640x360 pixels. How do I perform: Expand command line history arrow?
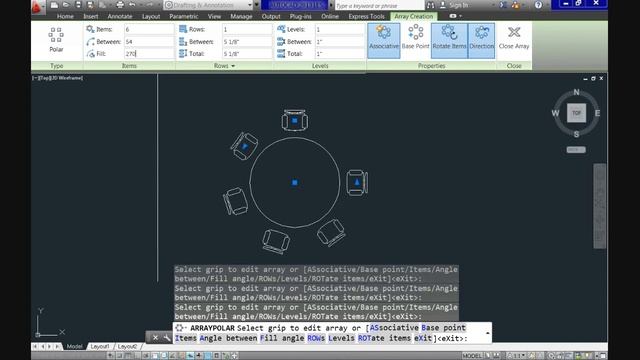487,333
